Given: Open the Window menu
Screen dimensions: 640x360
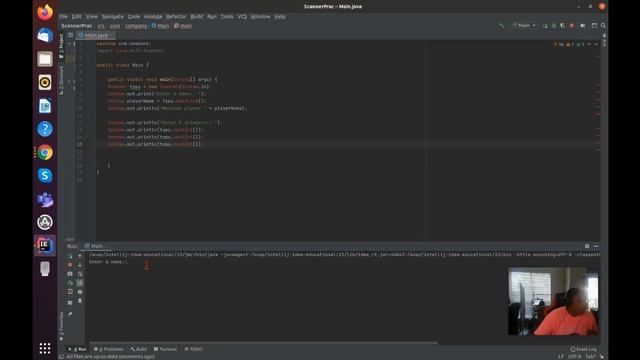Looking at the screenshot, I should (x=260, y=16).
